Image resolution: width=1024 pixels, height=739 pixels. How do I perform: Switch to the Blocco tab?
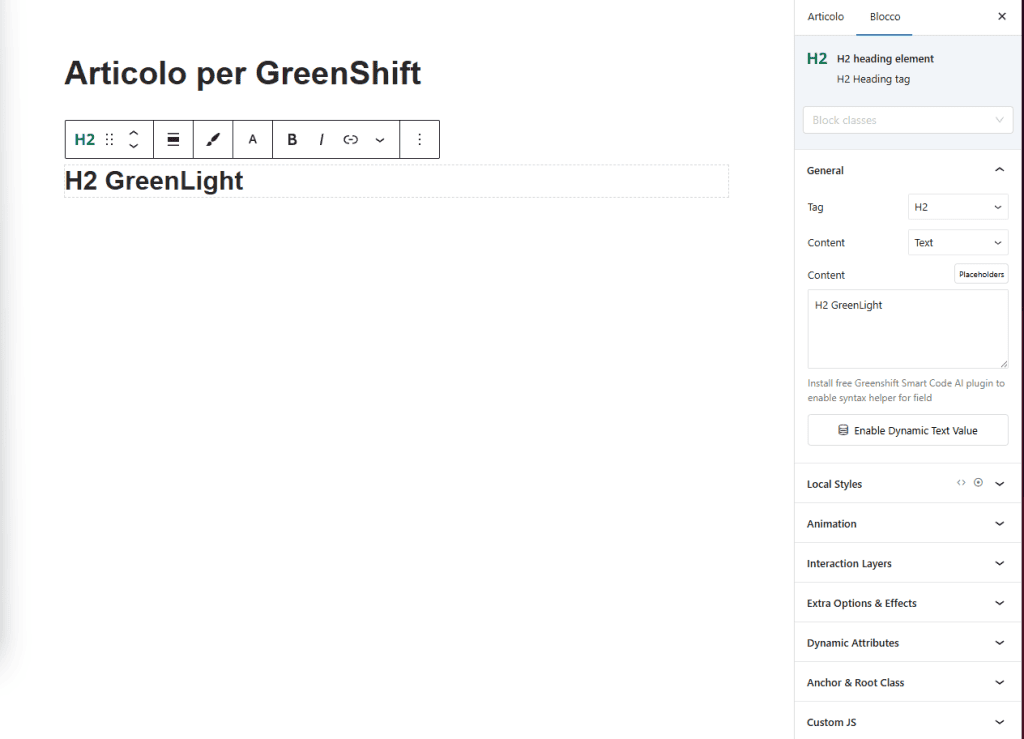point(885,17)
